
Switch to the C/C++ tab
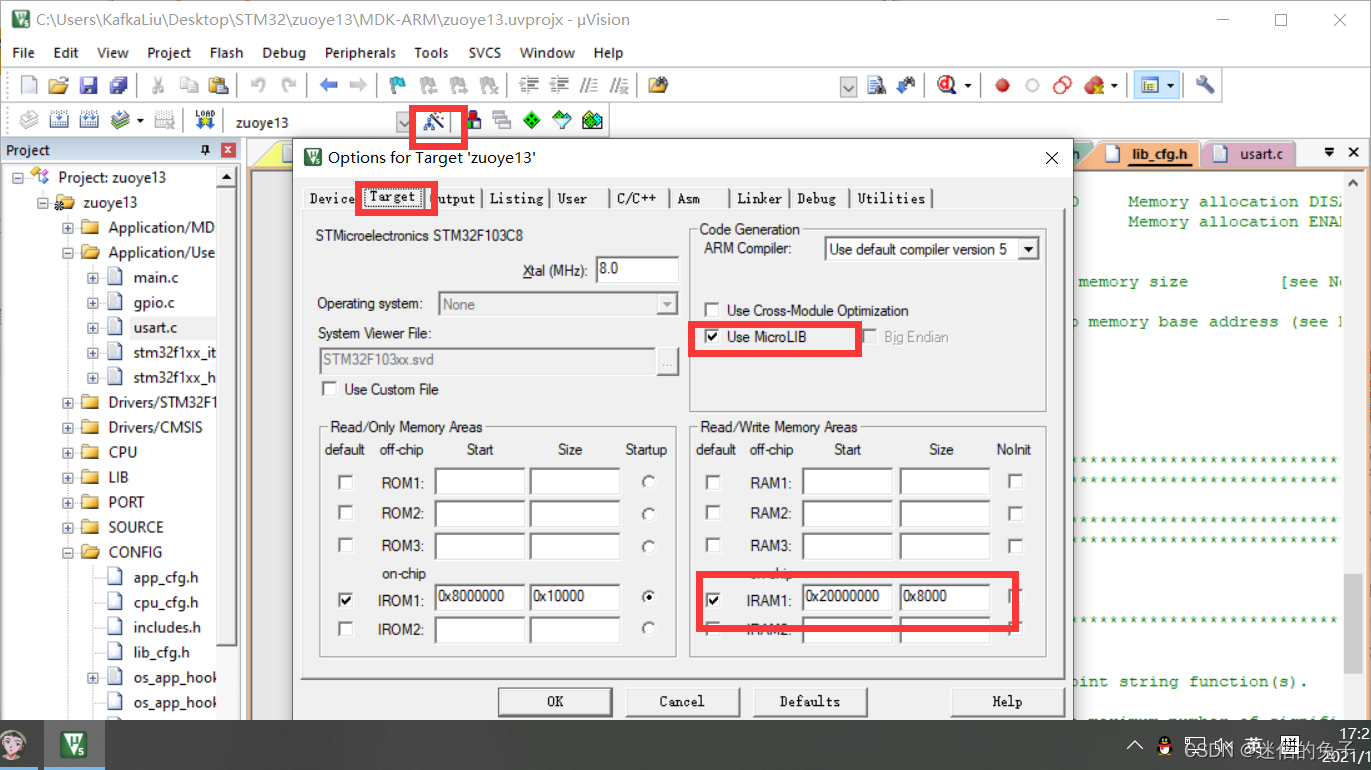coord(636,198)
